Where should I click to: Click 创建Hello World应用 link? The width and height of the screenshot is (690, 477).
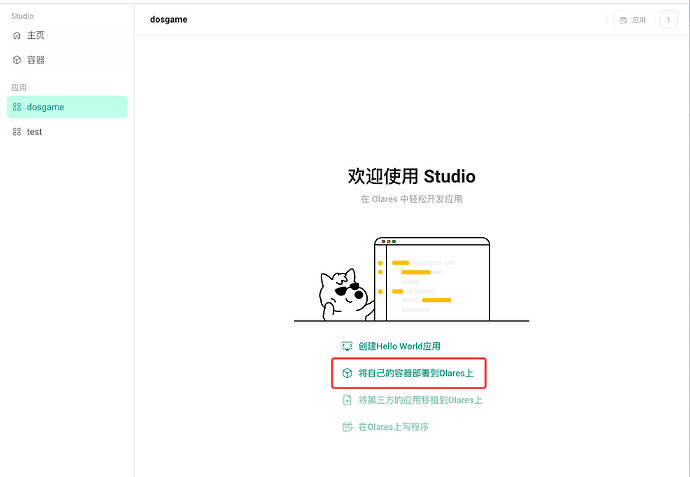(399, 346)
